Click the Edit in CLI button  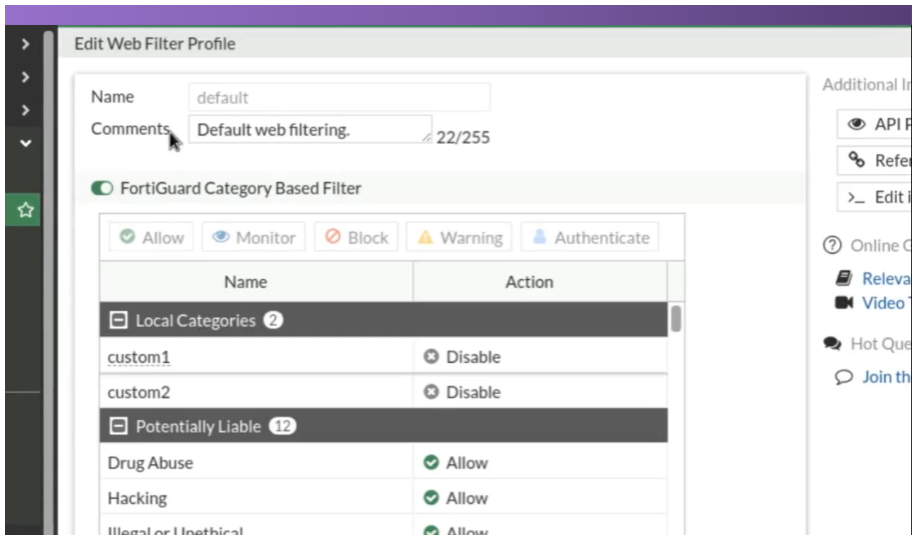point(874,197)
